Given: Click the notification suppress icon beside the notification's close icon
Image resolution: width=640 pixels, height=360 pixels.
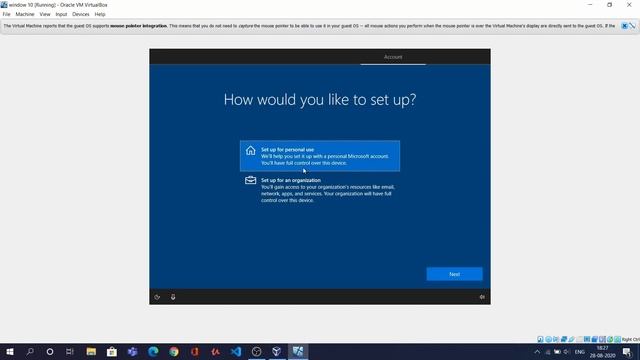Looking at the screenshot, I should [x=632, y=26].
